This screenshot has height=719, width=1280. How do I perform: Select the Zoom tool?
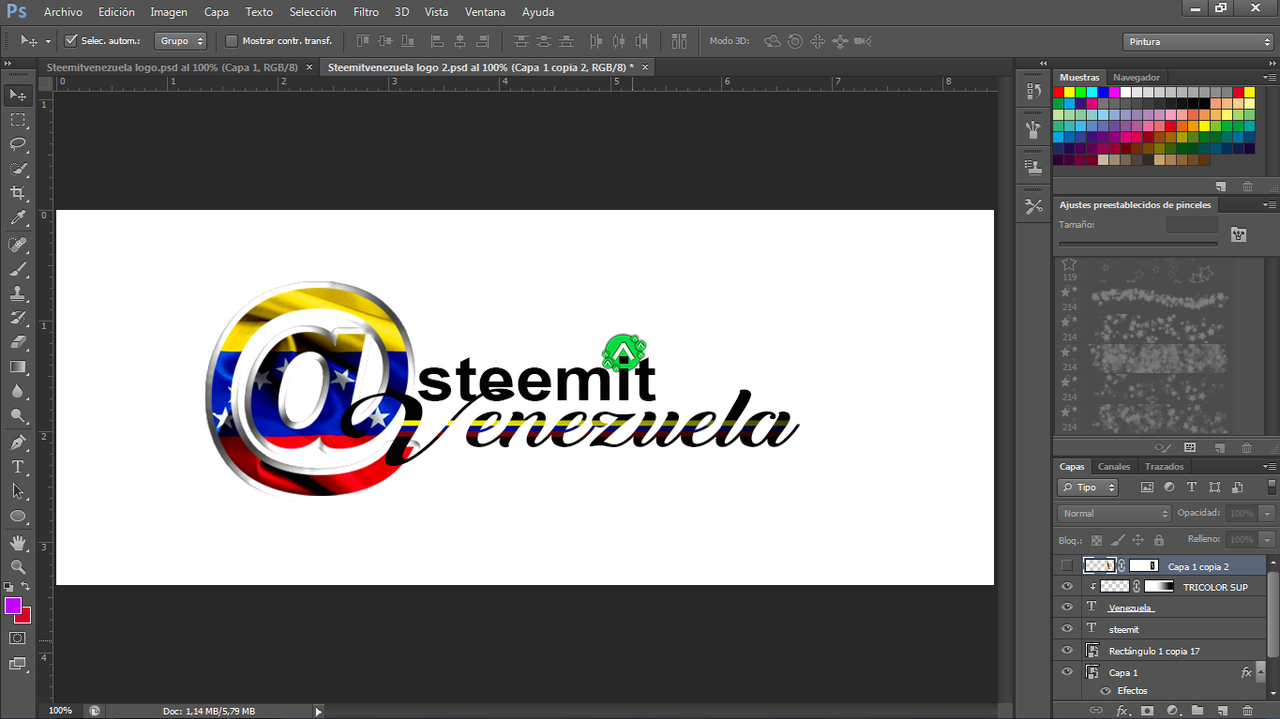tap(18, 567)
